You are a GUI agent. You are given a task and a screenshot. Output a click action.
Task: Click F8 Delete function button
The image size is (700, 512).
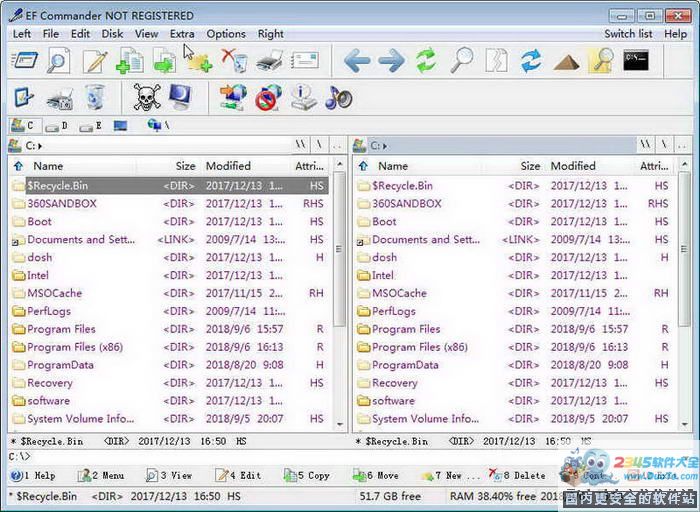pos(517,476)
